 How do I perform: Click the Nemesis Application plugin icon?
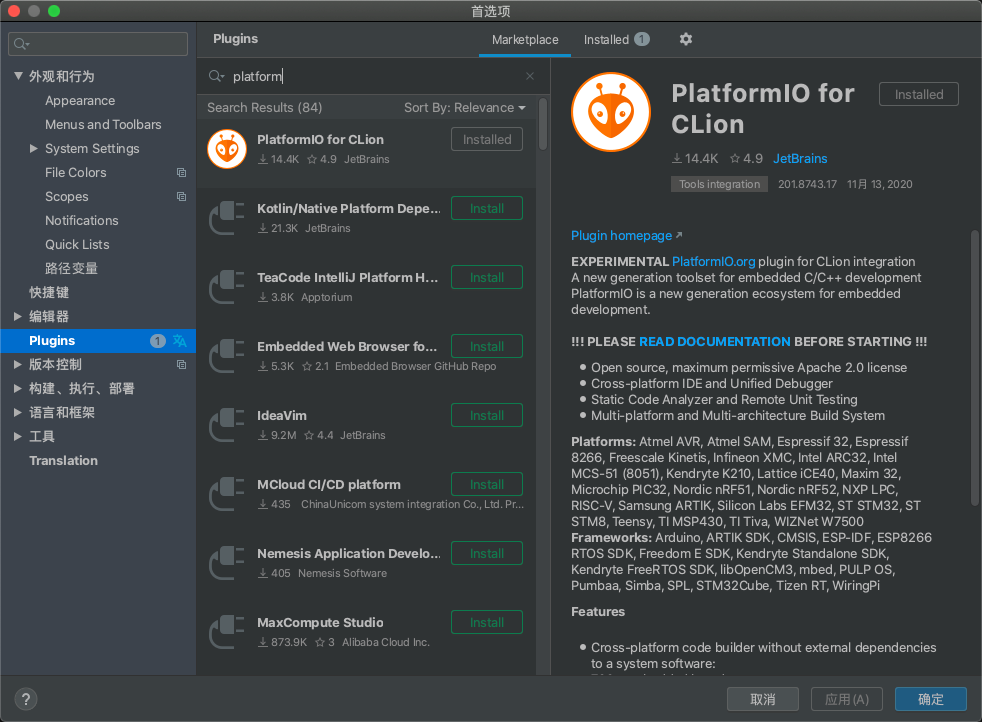227,562
